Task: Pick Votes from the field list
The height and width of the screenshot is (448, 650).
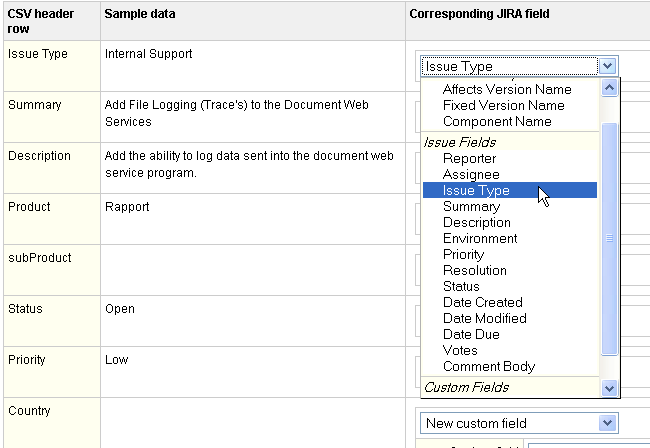Action: tap(460, 351)
